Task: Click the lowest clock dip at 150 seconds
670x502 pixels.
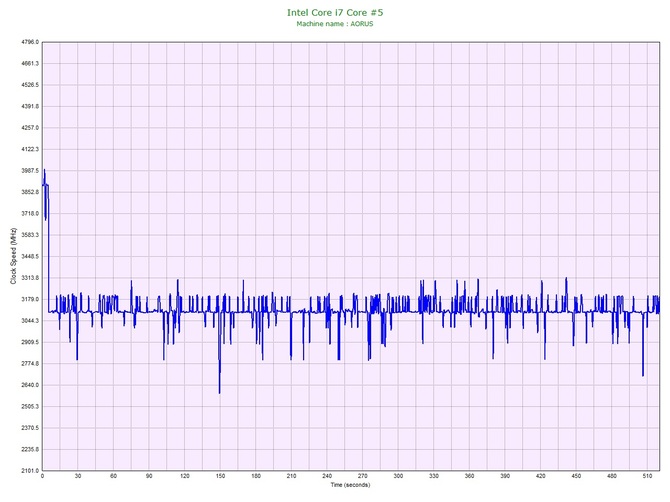Action: pyautogui.click(x=220, y=393)
